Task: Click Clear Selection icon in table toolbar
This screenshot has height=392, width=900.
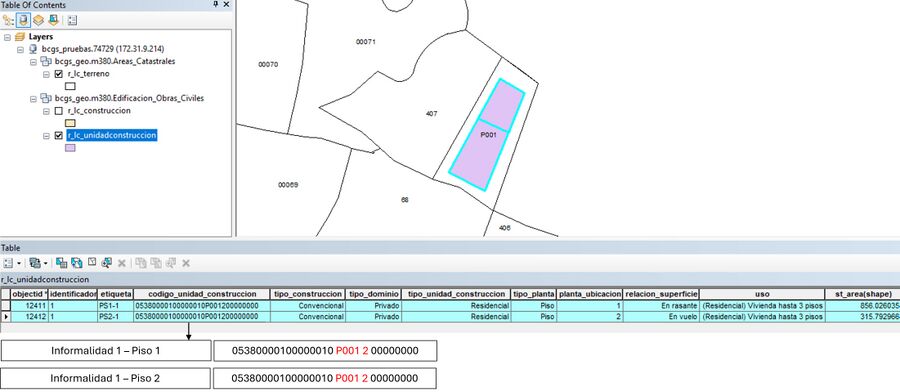Action: tap(92, 263)
